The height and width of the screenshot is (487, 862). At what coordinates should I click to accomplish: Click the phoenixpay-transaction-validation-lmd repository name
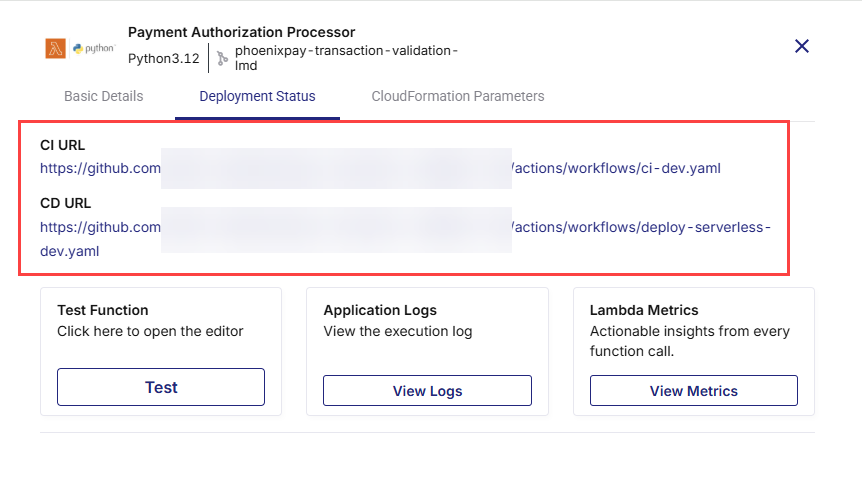(x=346, y=58)
